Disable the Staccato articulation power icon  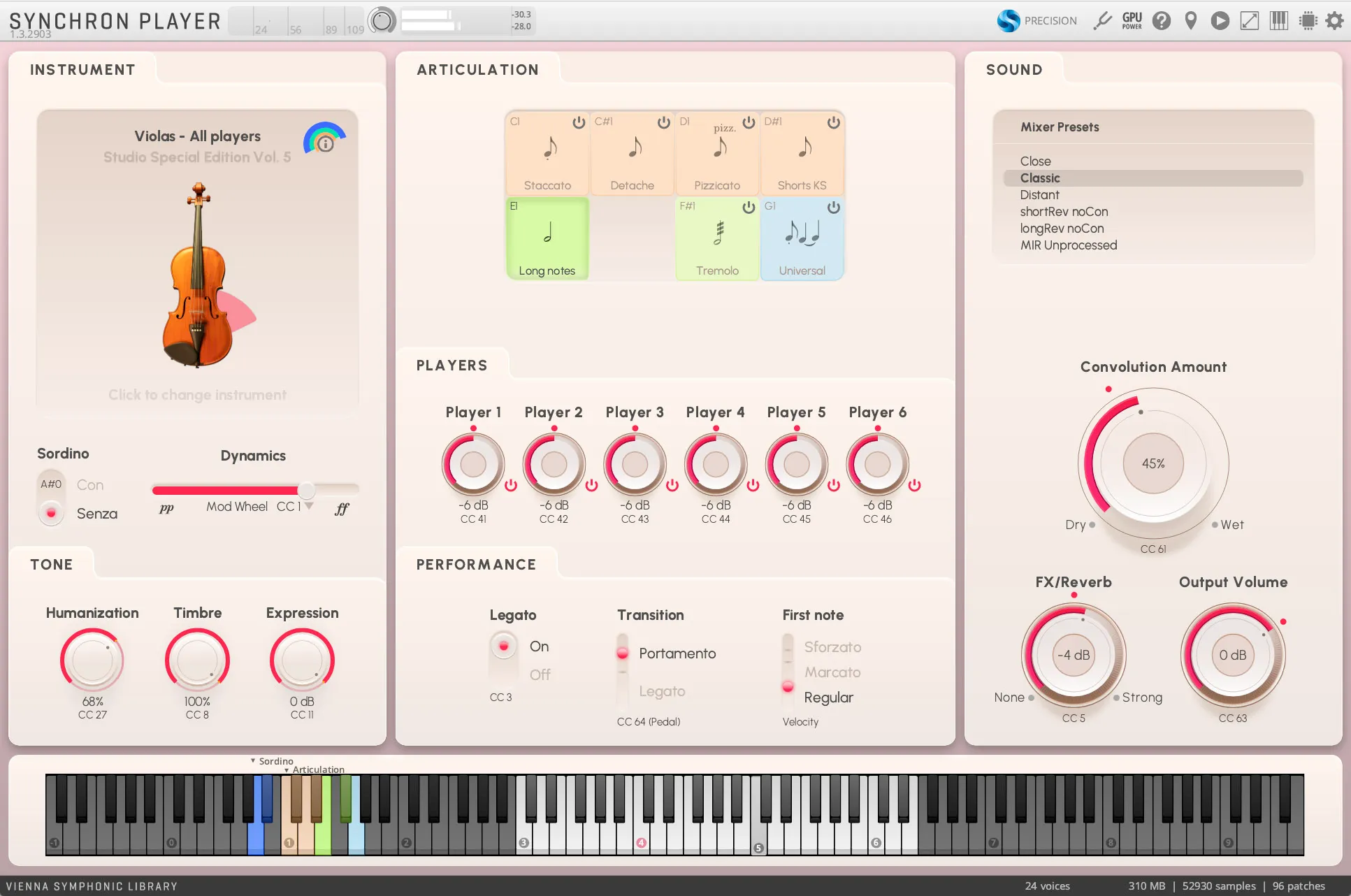(579, 122)
